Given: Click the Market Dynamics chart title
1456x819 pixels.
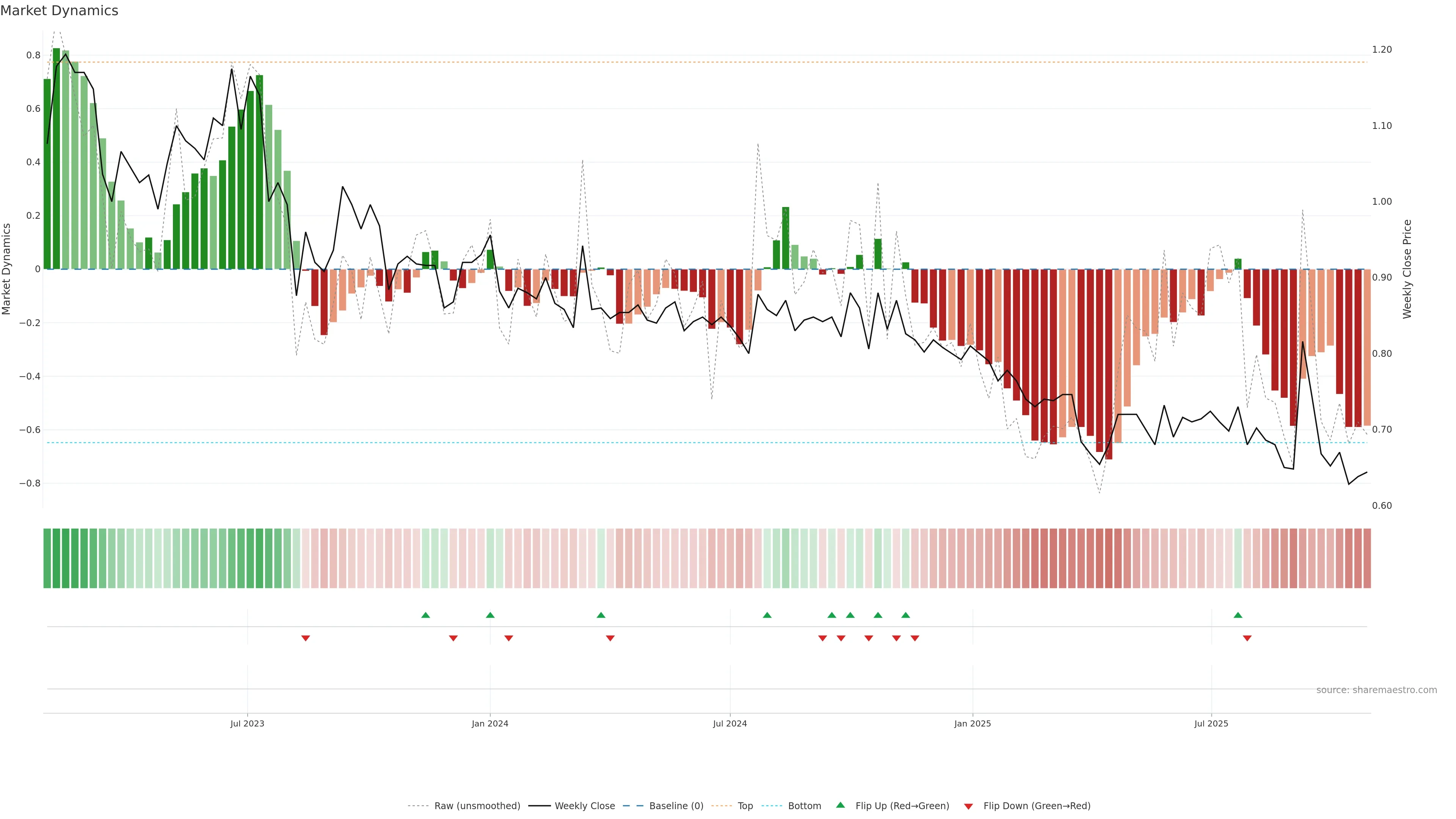Looking at the screenshot, I should 60,11.
